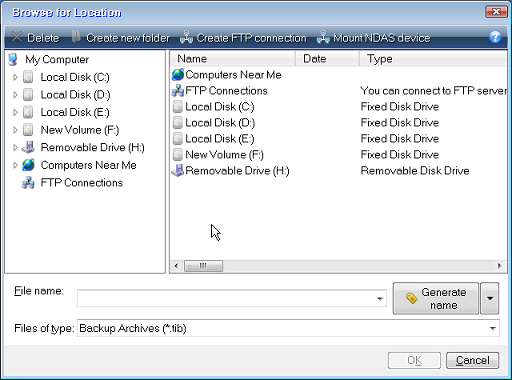Screen dimensions: 512x380
Task: Click the Mount NDAS device icon
Action: click(323, 37)
